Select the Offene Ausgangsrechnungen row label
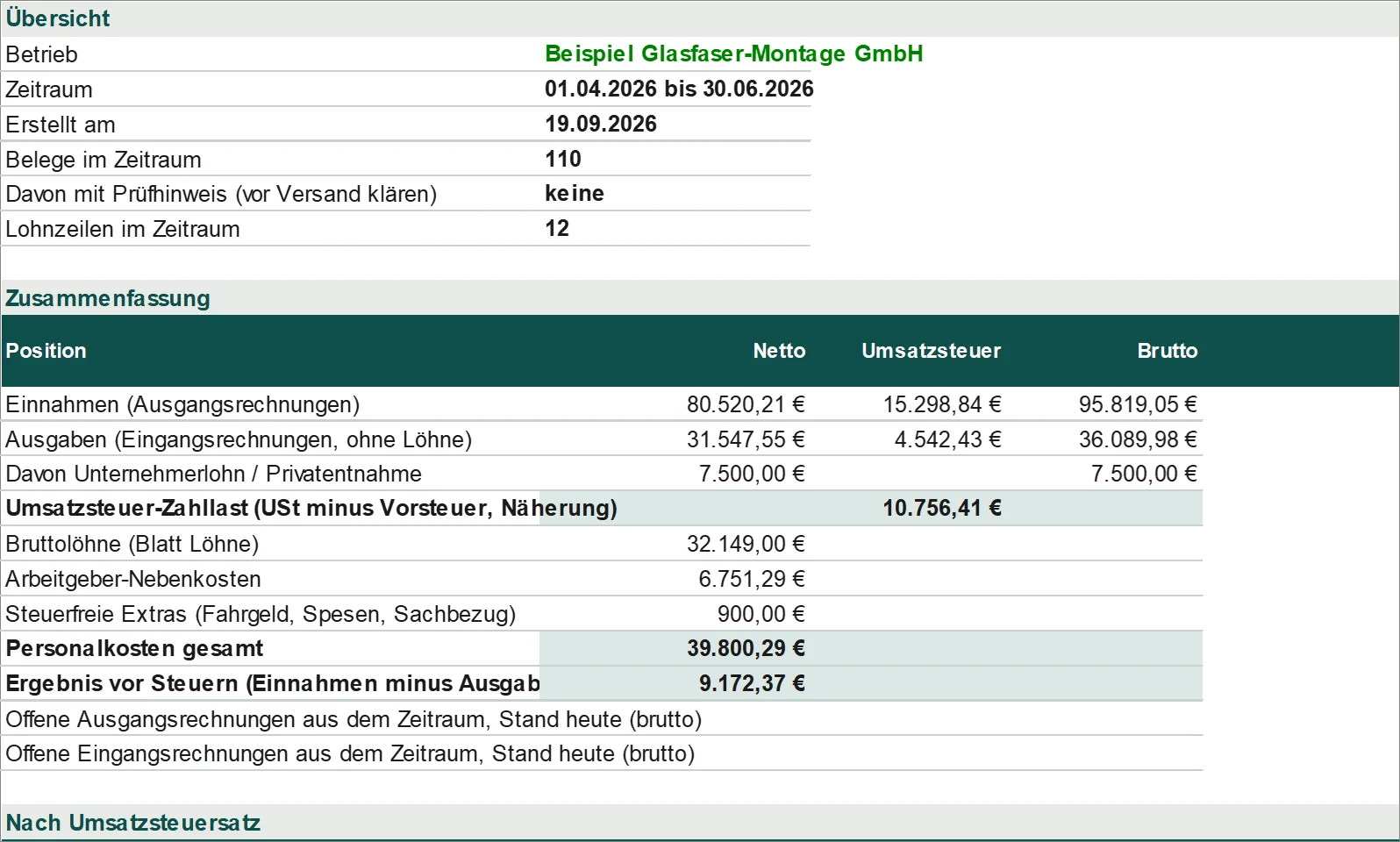The height and width of the screenshot is (842, 1400). pos(354,719)
